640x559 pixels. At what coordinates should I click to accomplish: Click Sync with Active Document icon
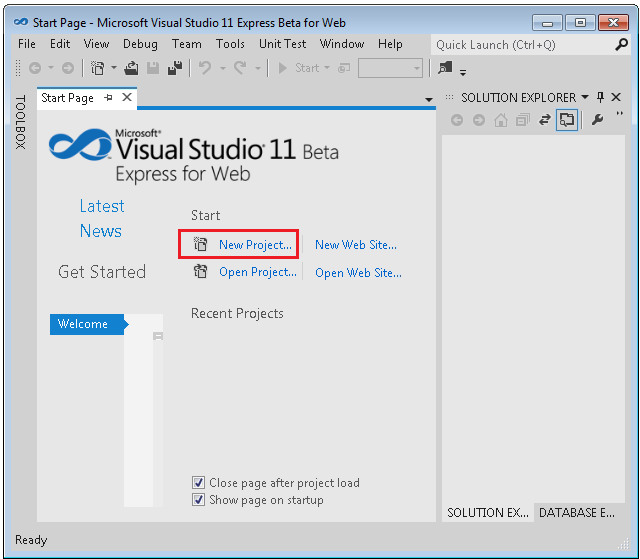(544, 120)
